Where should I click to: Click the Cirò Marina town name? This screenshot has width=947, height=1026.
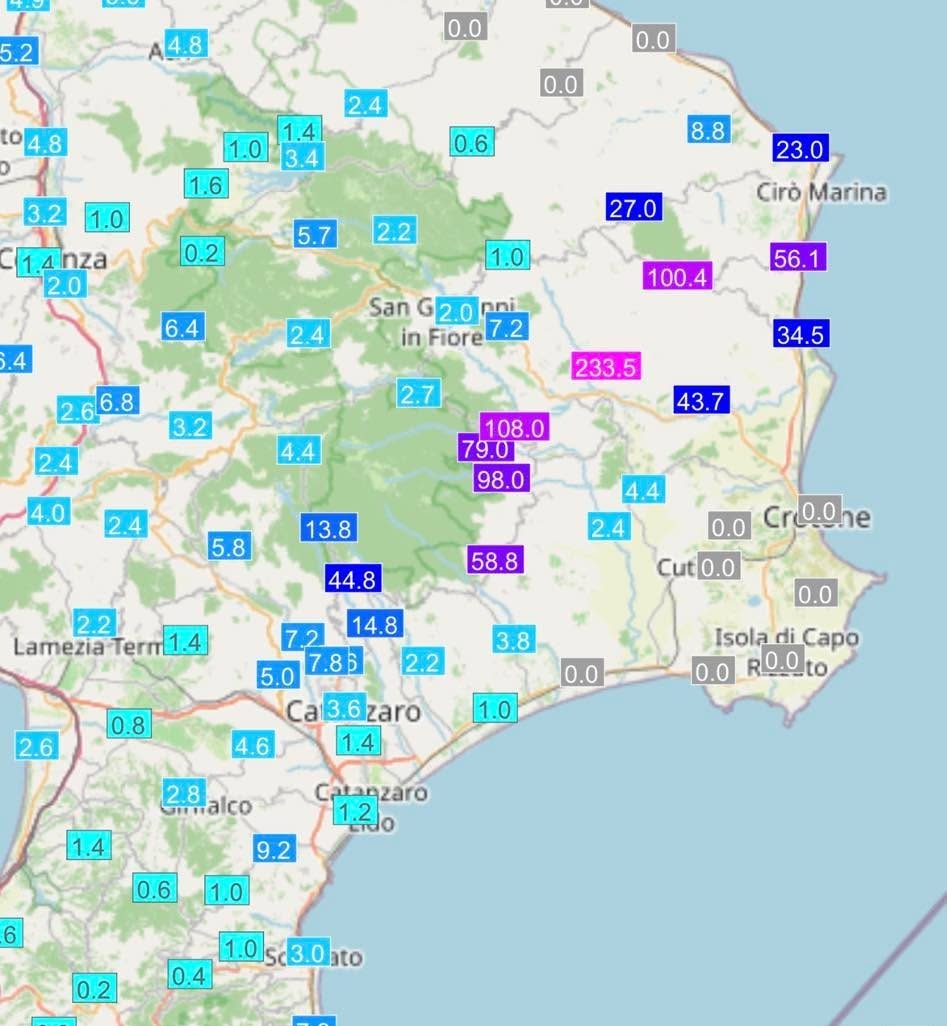[x=821, y=192]
